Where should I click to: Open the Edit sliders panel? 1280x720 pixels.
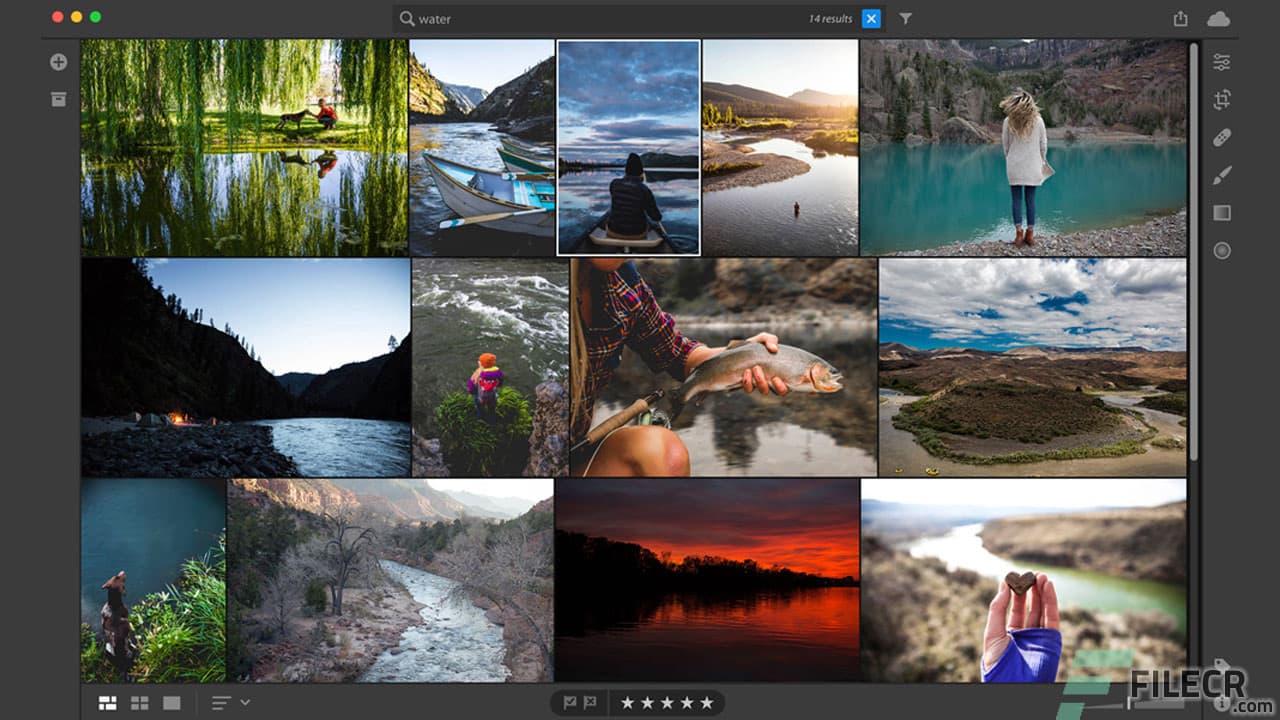click(1220, 61)
